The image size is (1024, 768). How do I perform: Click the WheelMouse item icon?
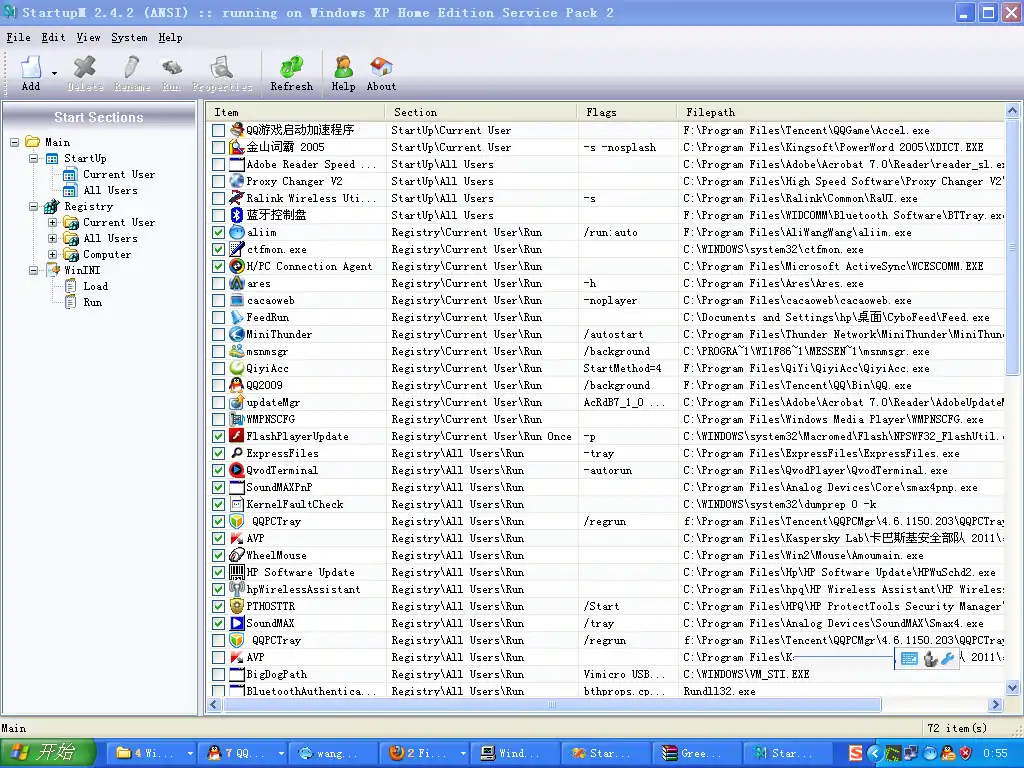[236, 555]
